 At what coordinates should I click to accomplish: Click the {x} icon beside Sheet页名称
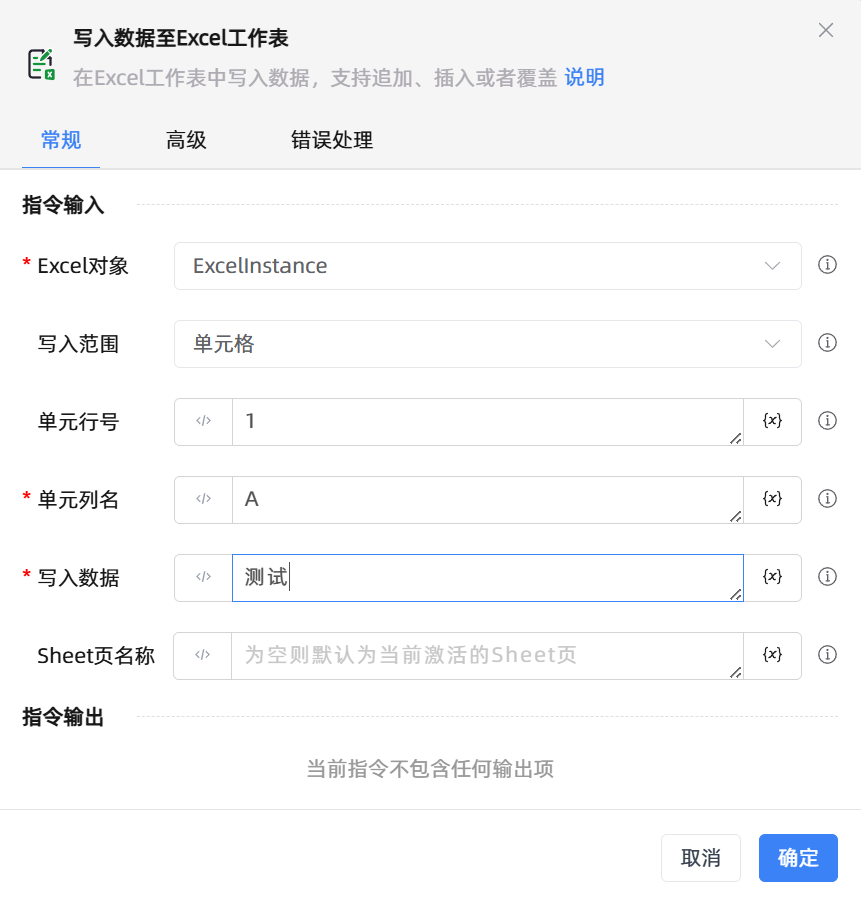(771, 655)
